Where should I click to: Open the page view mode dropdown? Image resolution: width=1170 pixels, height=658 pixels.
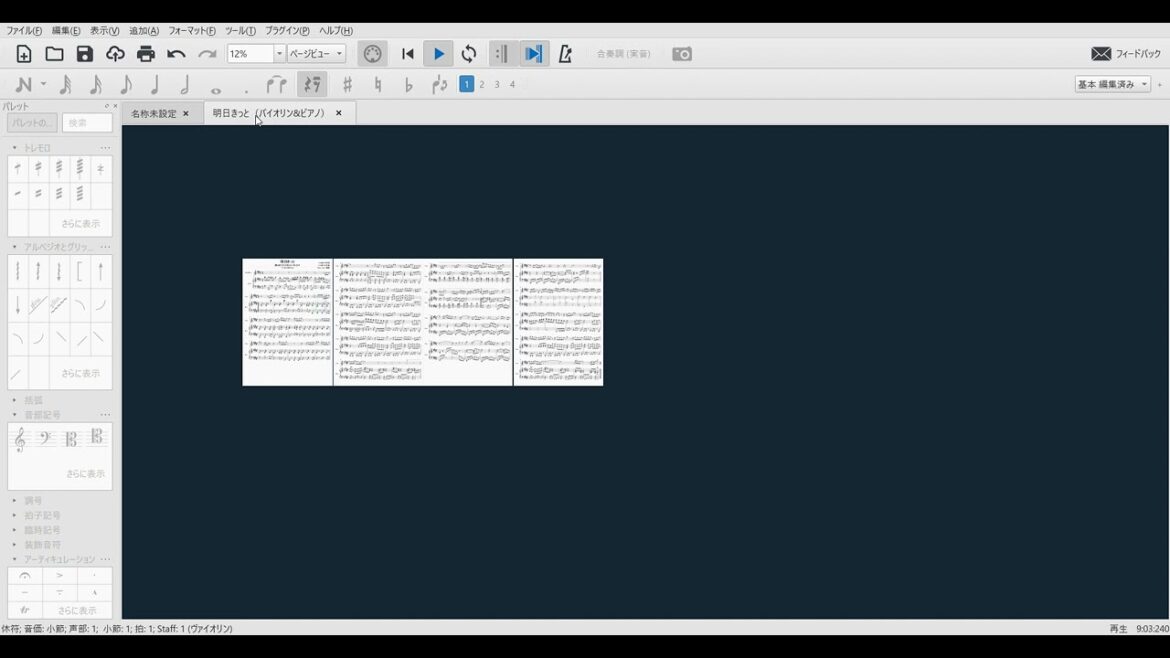339,54
